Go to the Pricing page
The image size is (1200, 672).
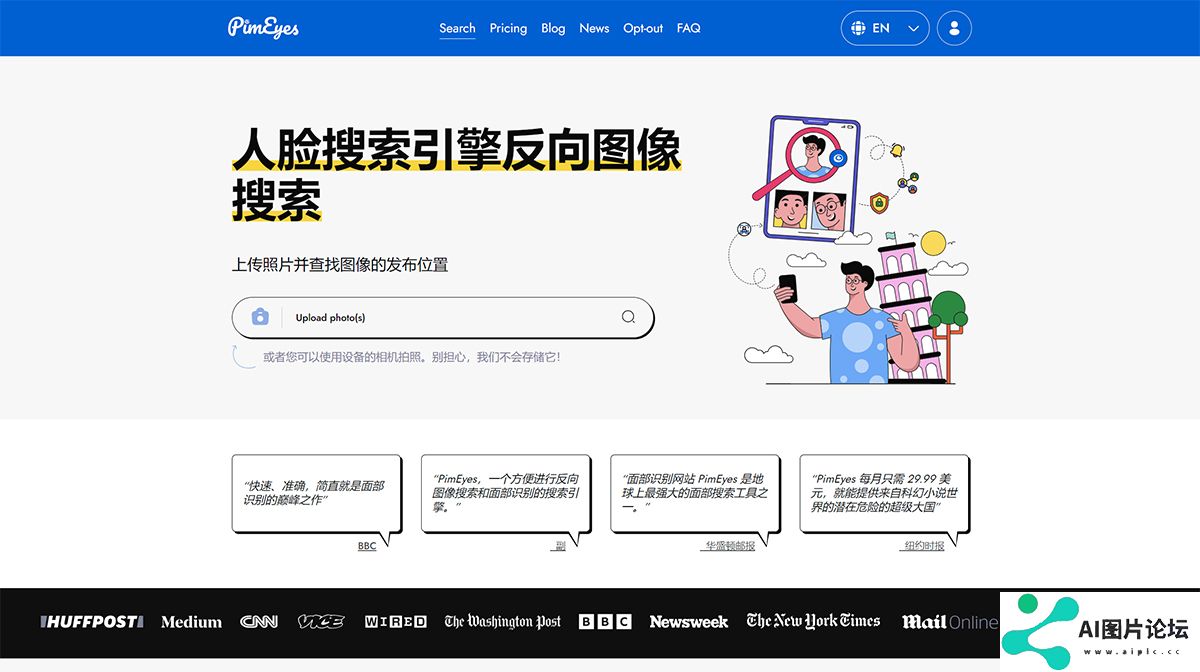[508, 28]
